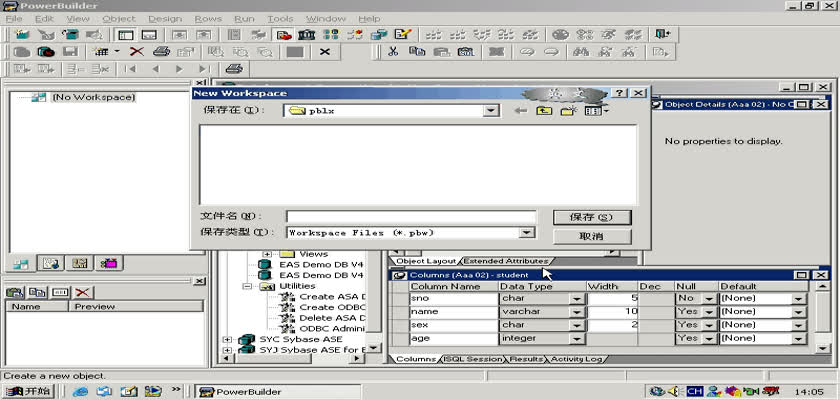Click the SQL camera icon in toolbar
The width and height of the screenshot is (840, 400).
pos(467,52)
